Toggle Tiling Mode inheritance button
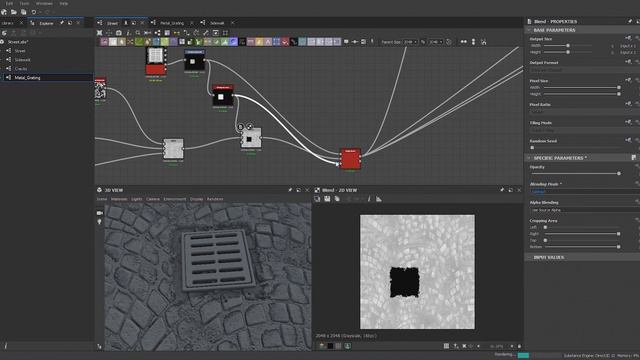The width and height of the screenshot is (640, 360). (x=628, y=122)
